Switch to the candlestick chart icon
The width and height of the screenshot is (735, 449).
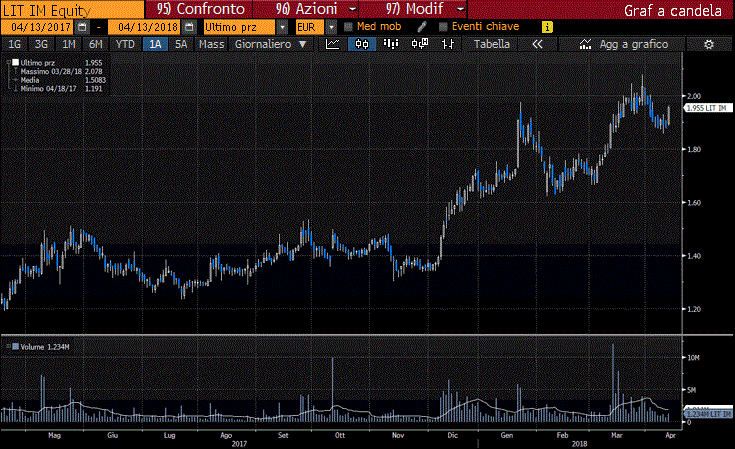coord(363,45)
